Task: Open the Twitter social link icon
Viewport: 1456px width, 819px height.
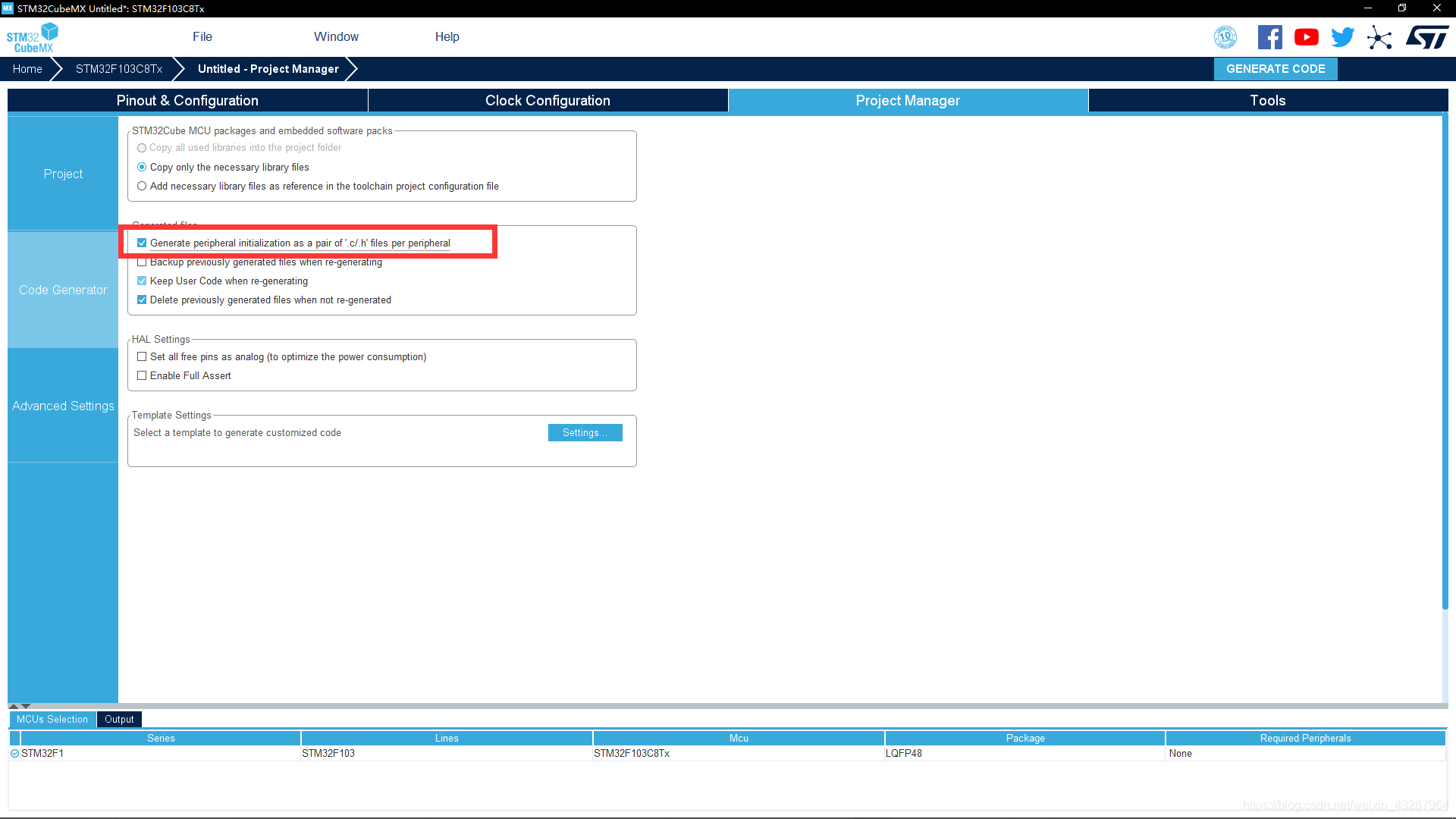Action: [1343, 38]
